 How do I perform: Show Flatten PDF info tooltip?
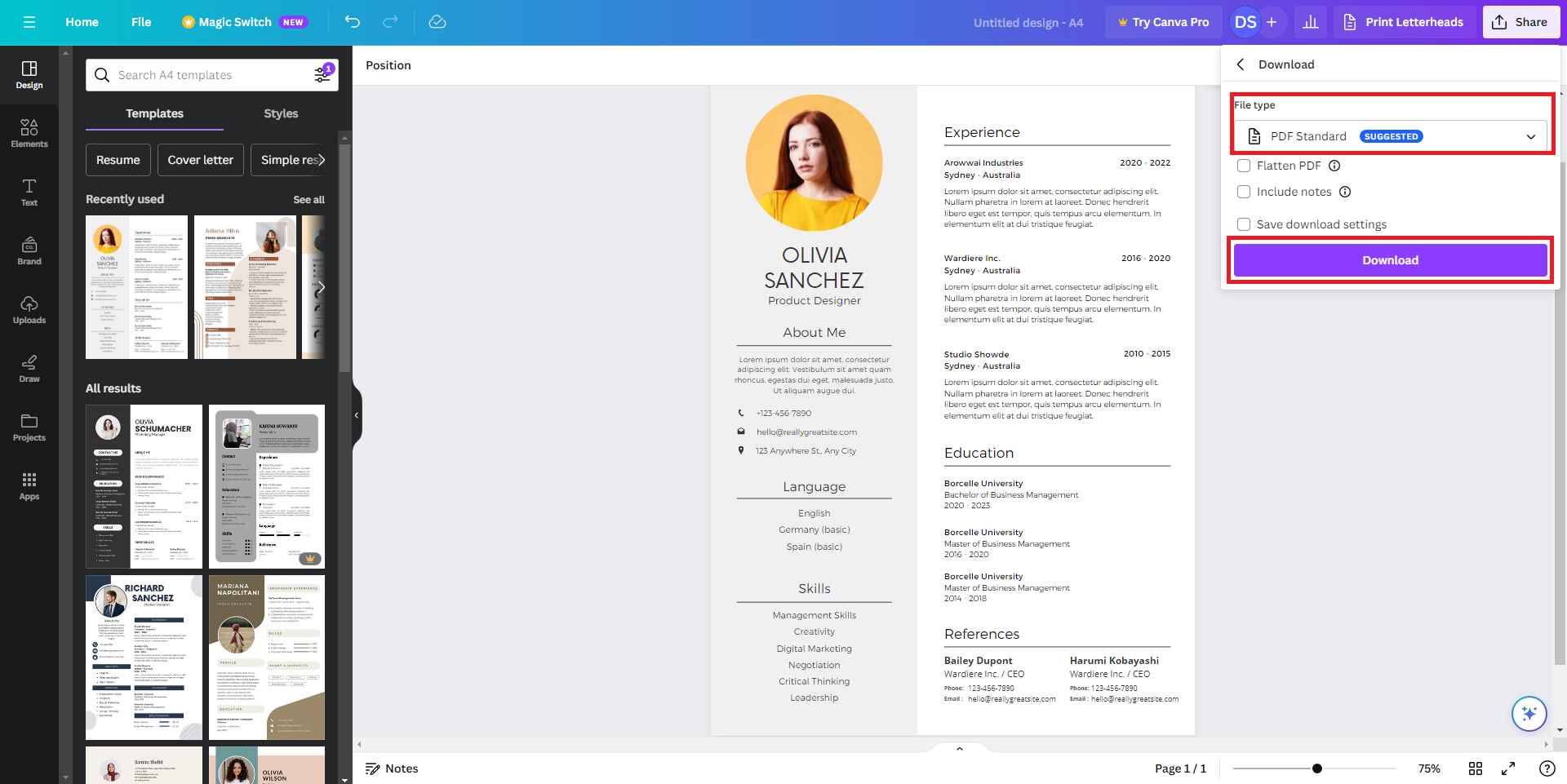click(x=1334, y=166)
